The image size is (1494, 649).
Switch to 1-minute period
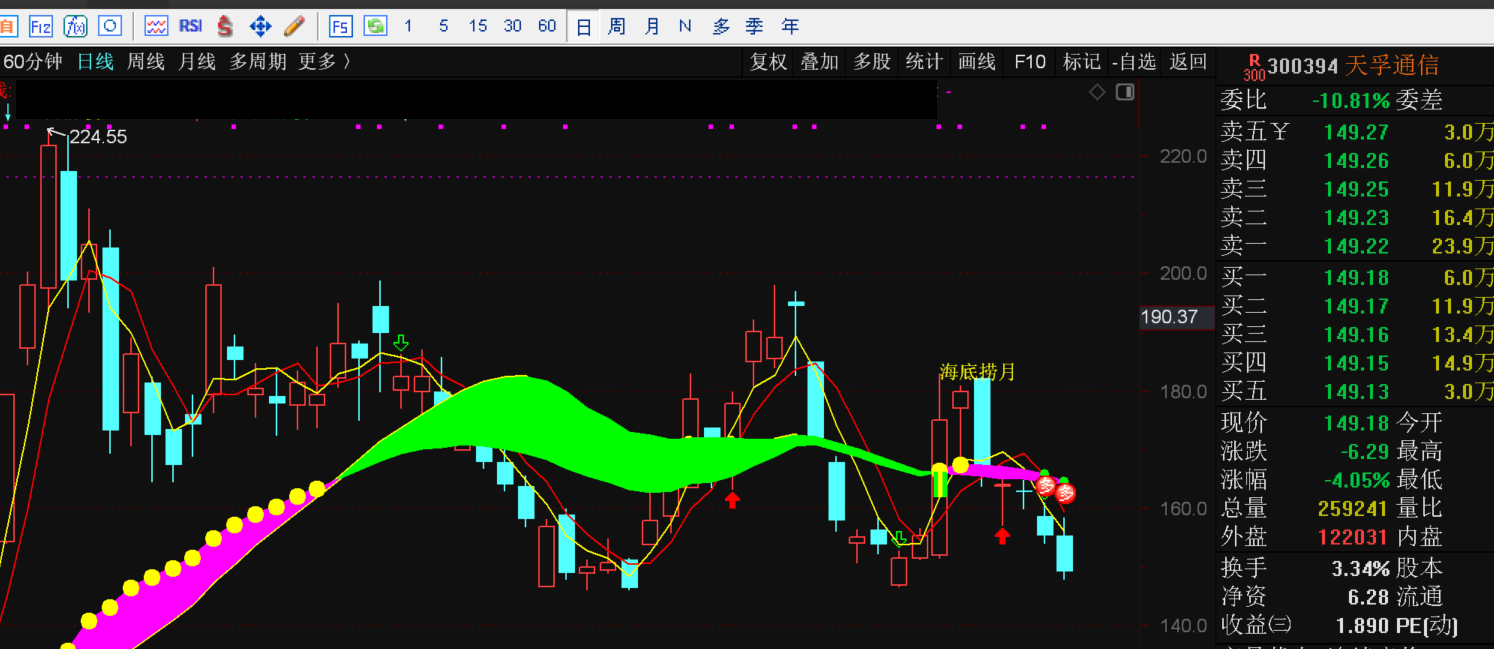tap(408, 26)
